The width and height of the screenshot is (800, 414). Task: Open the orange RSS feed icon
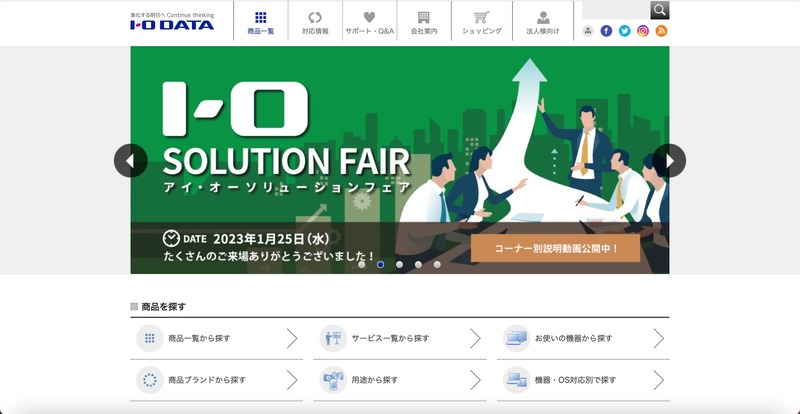click(661, 31)
